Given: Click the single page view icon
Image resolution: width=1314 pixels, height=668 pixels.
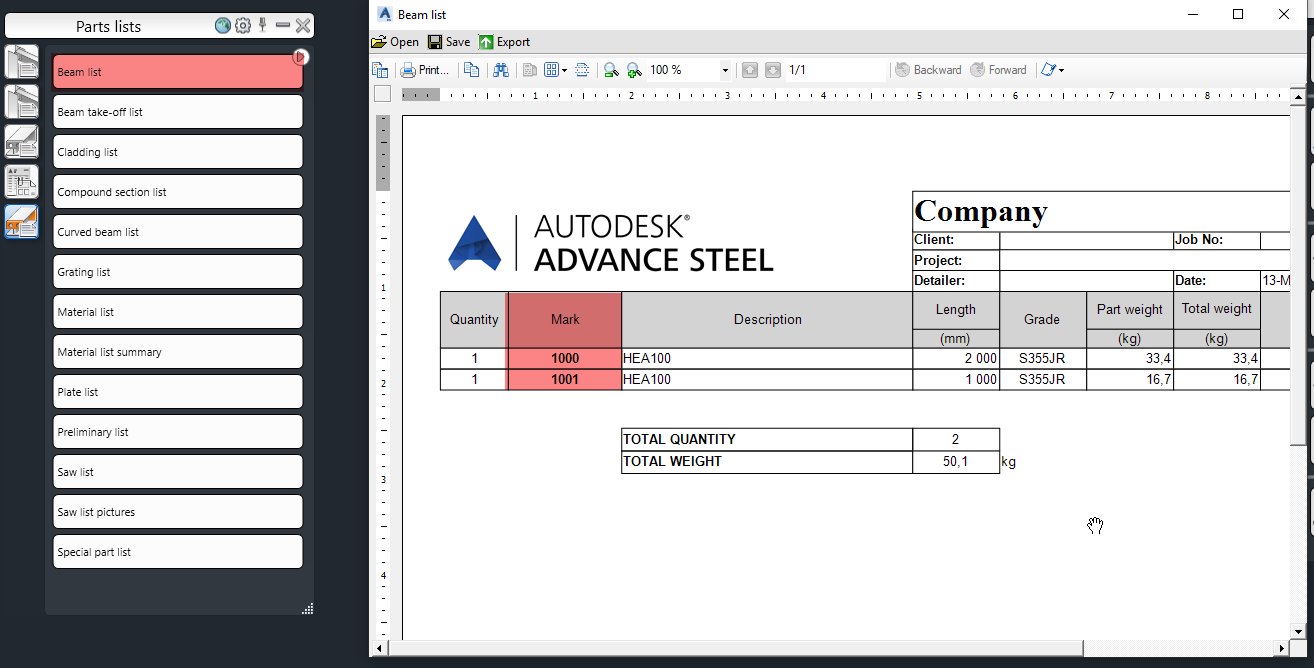Looking at the screenshot, I should [x=529, y=69].
